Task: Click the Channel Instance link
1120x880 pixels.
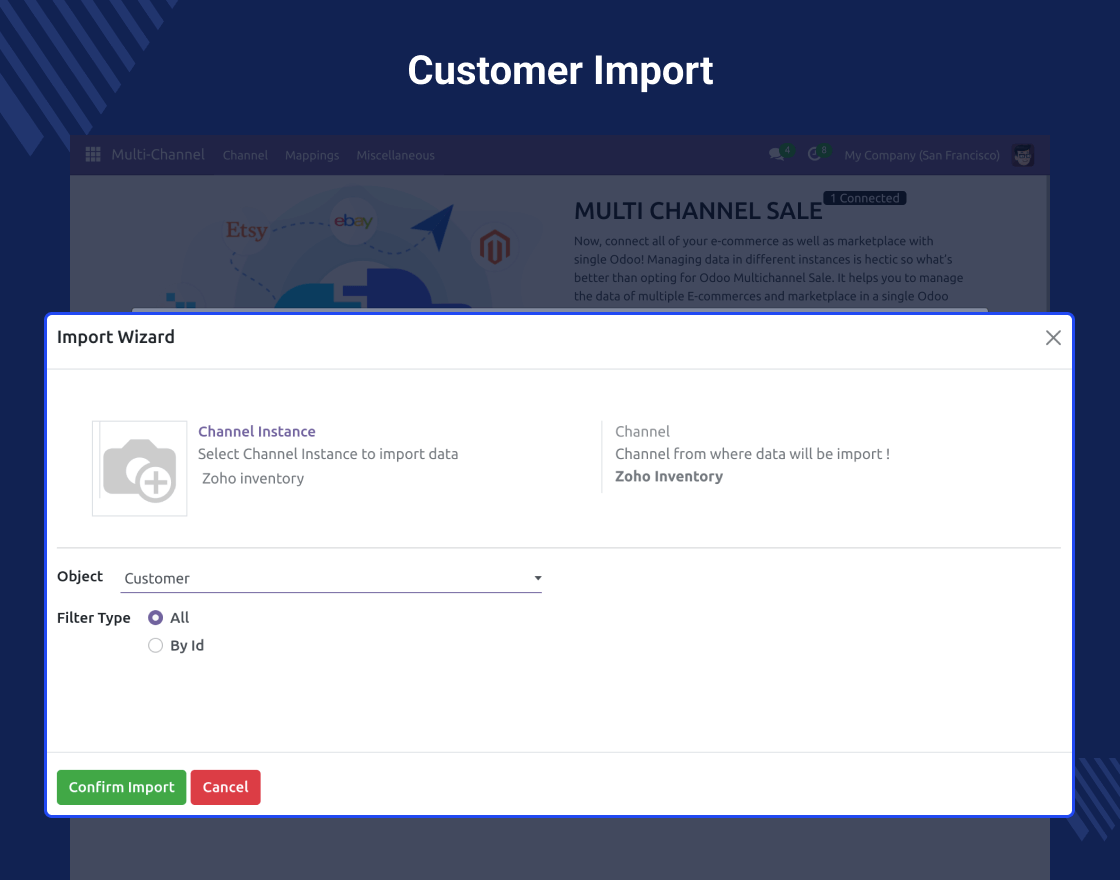Action: tap(256, 431)
